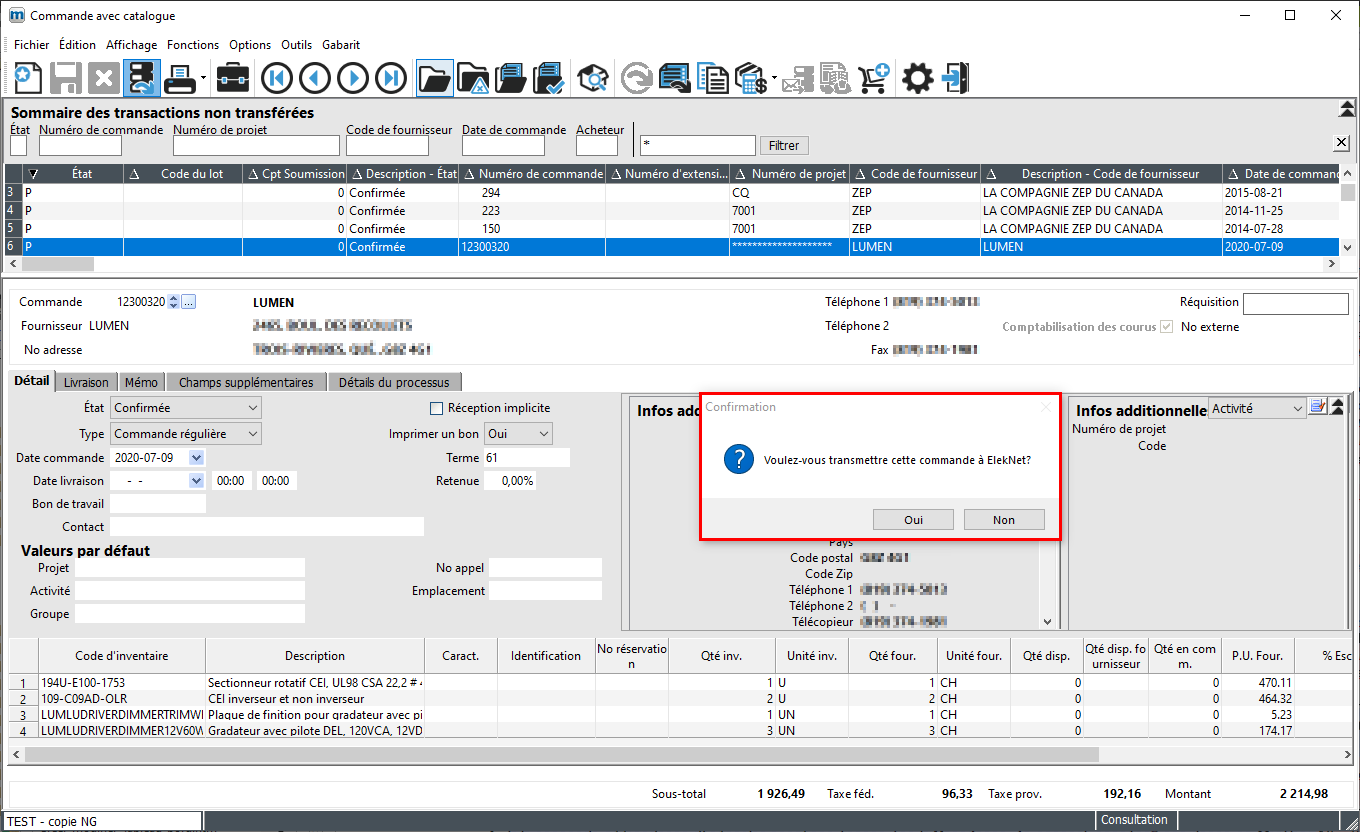Go to the previous record
The width and height of the screenshot is (1360, 832).
point(316,77)
